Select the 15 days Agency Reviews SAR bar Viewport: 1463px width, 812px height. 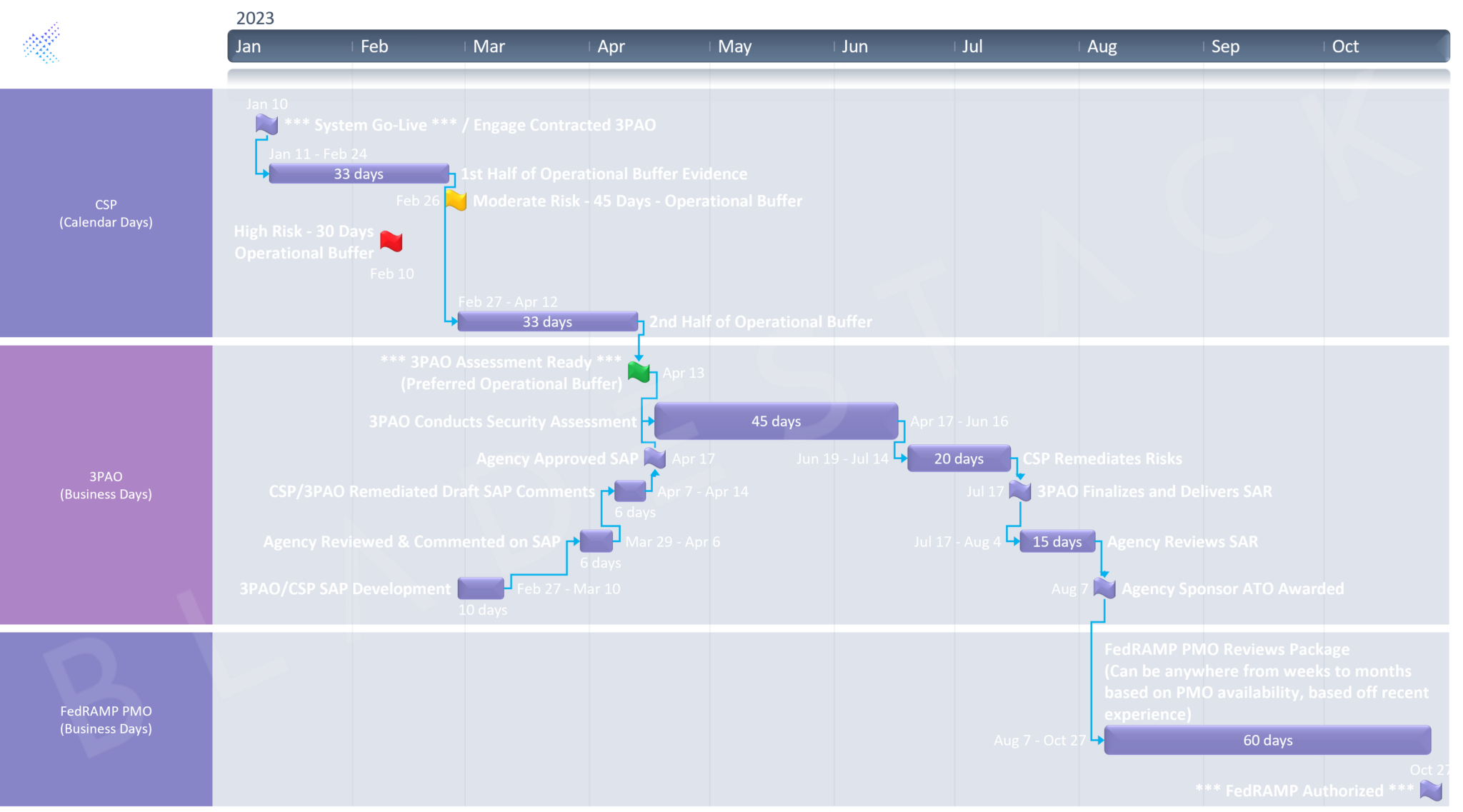(x=1057, y=542)
